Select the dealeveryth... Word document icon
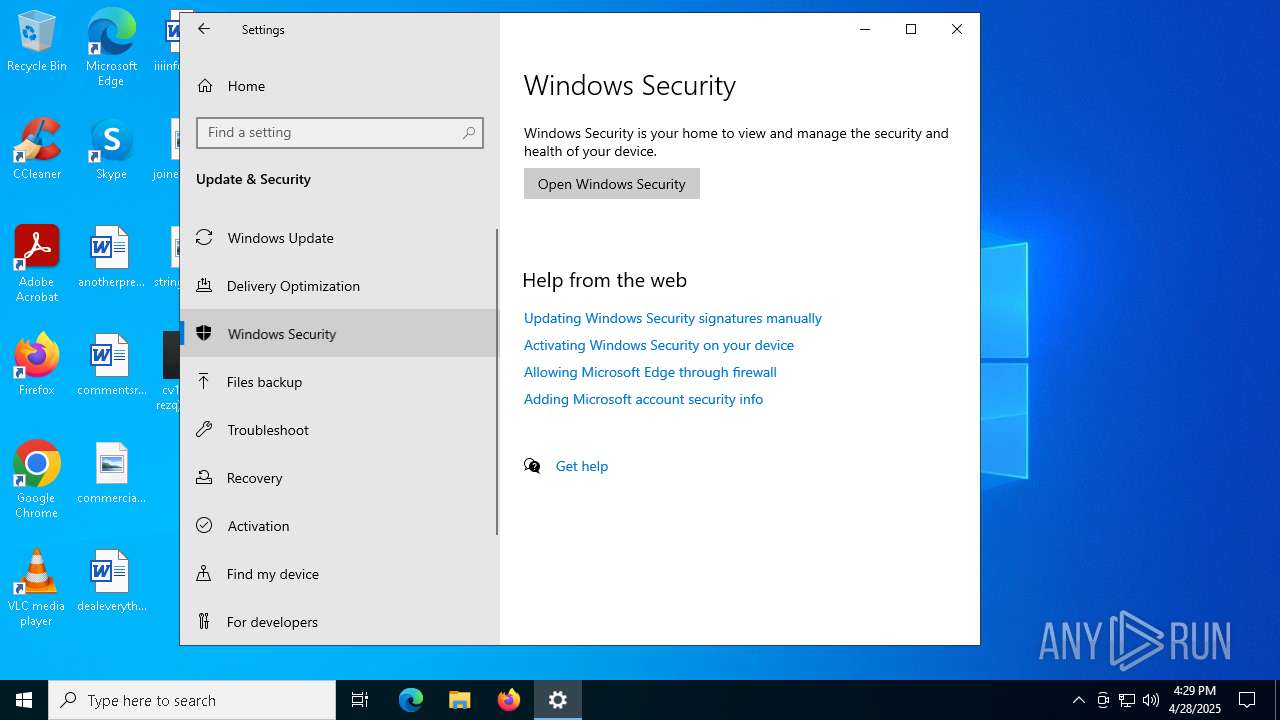The width and height of the screenshot is (1280, 720). [x=111, y=581]
